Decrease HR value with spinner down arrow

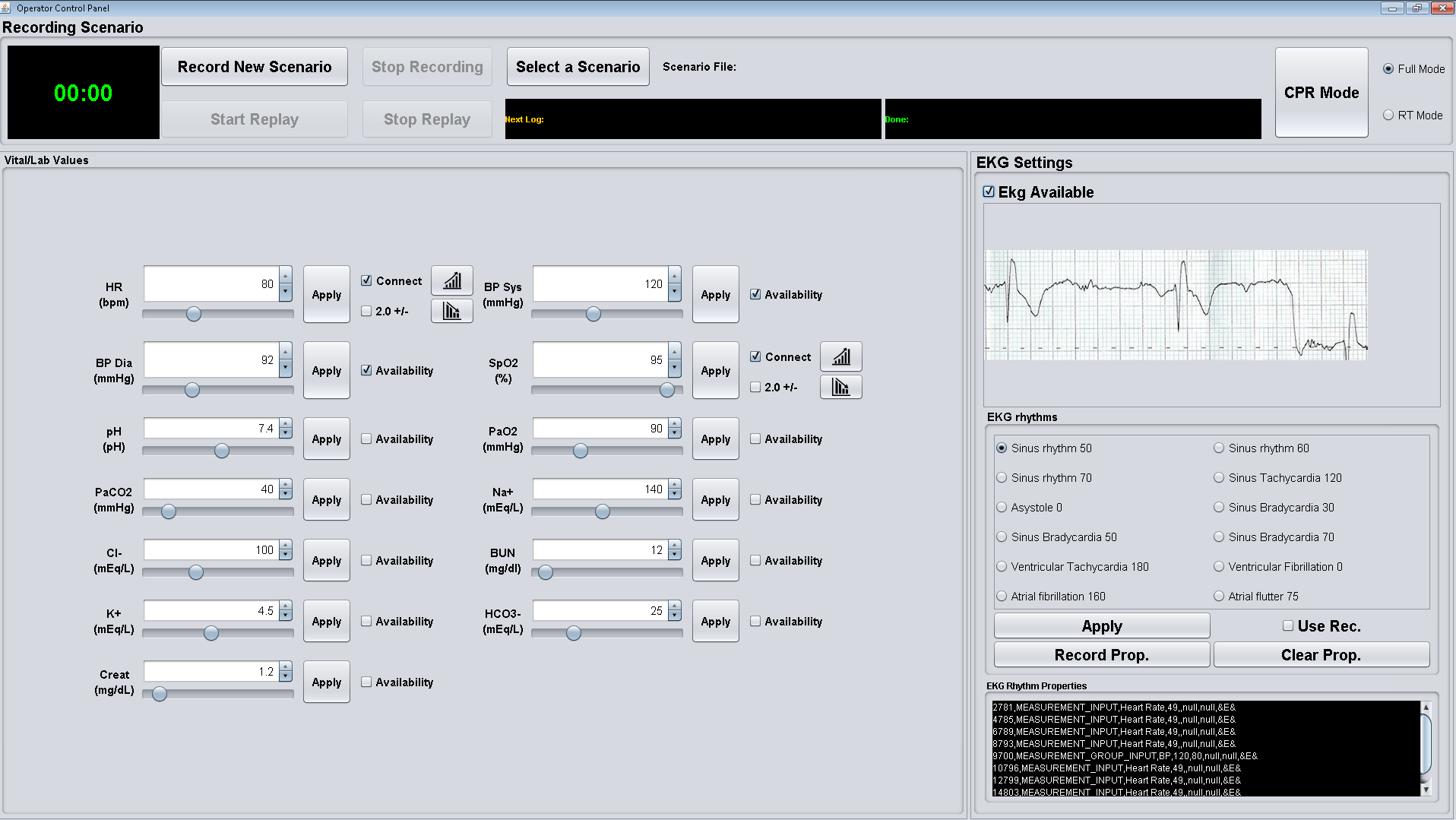(286, 292)
